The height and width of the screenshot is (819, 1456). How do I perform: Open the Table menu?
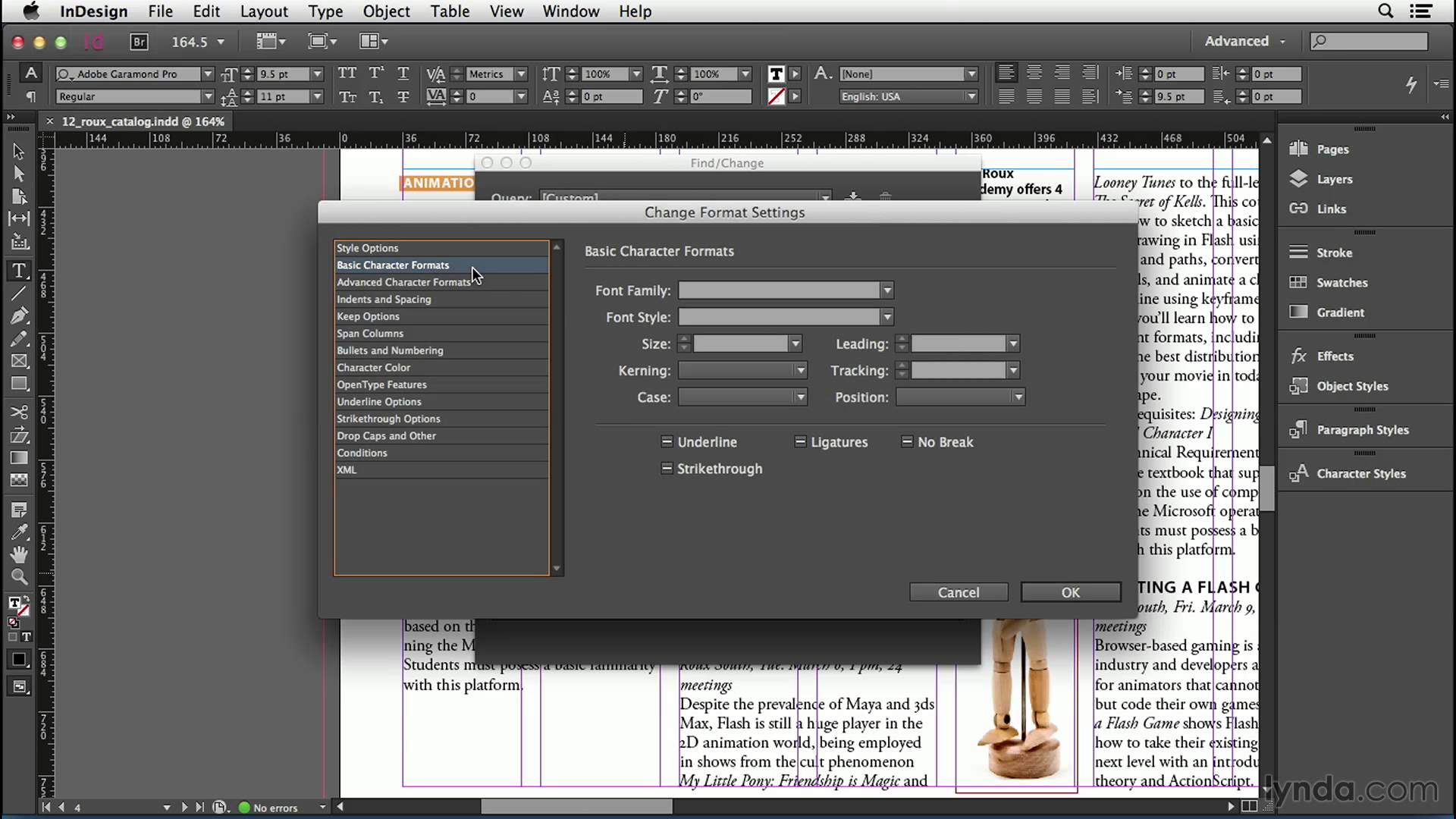[450, 11]
